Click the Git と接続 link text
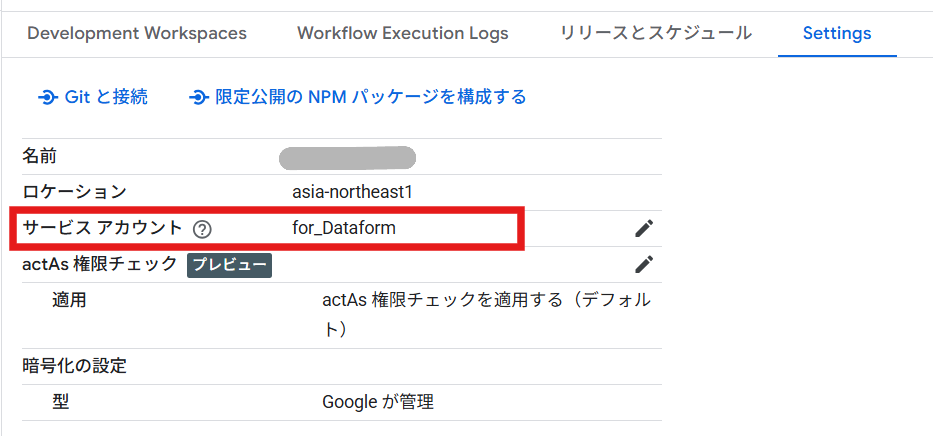 coord(106,97)
